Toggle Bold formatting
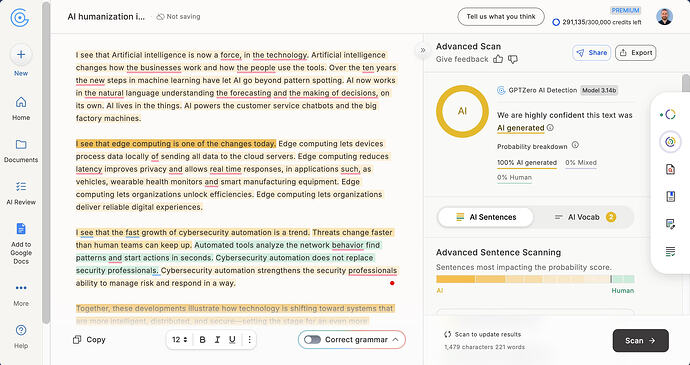Image resolution: width=690 pixels, height=365 pixels. point(202,339)
